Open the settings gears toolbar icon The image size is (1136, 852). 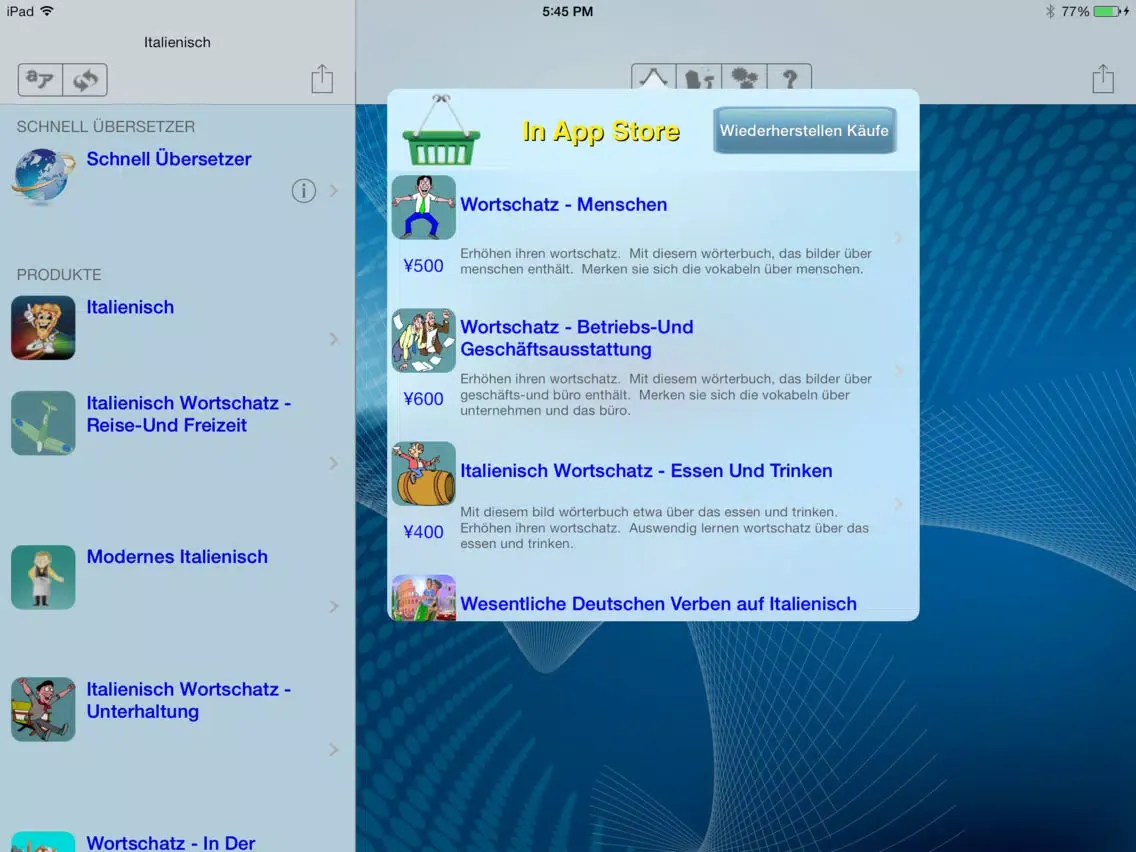[744, 78]
